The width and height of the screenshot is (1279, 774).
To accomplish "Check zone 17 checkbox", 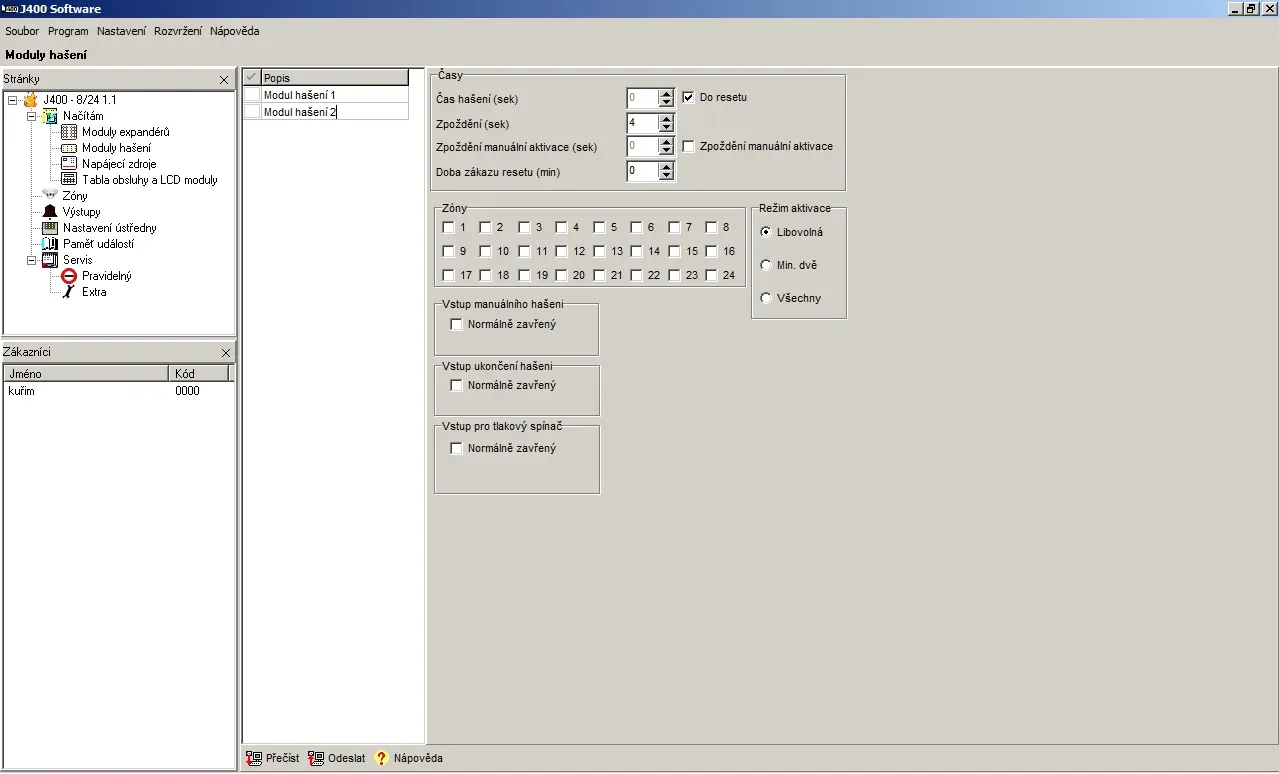I will 448,276.
